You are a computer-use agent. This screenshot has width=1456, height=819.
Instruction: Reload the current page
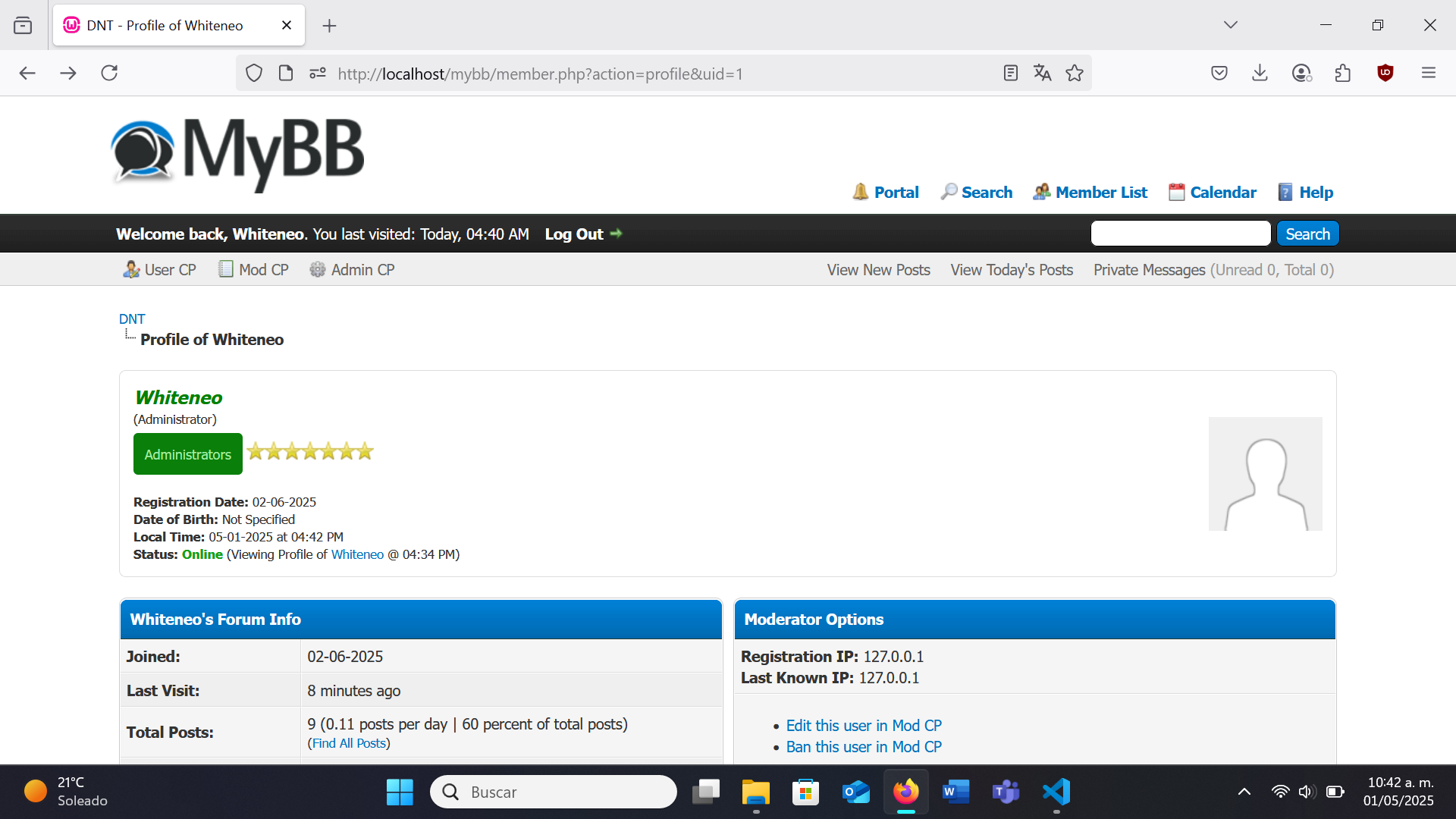coord(109,73)
